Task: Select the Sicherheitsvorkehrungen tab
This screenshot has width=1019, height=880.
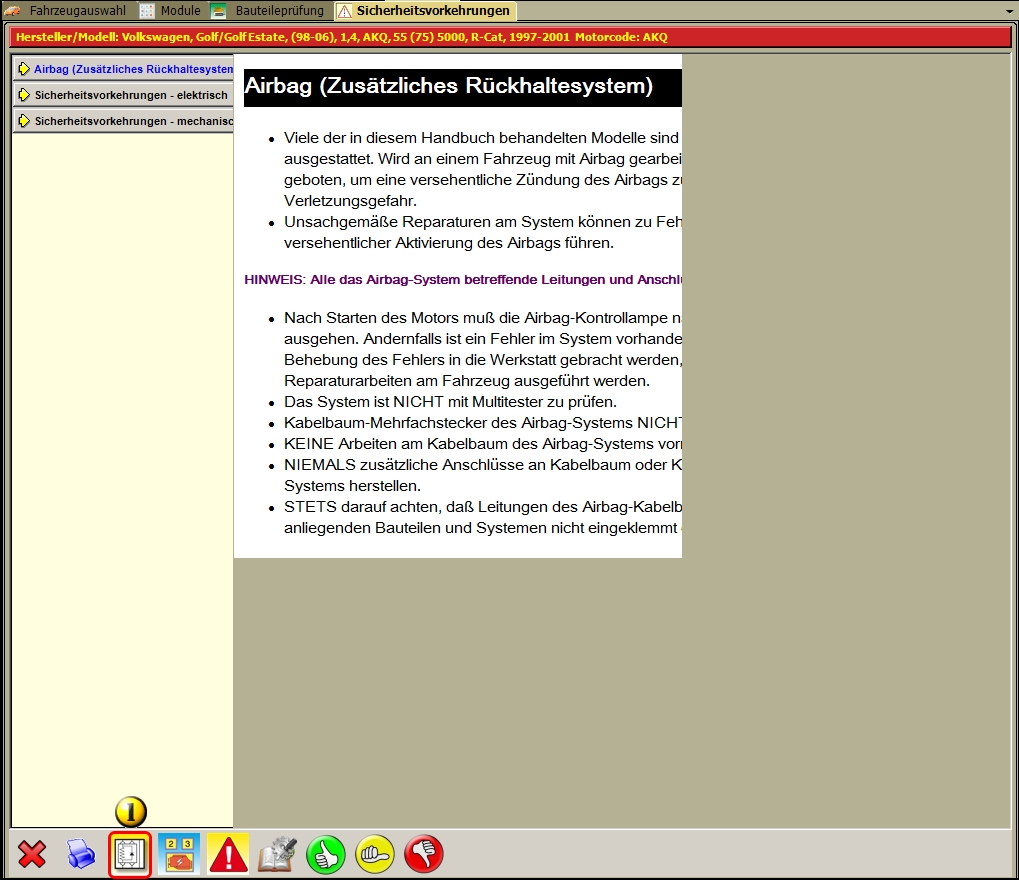Action: click(x=426, y=10)
